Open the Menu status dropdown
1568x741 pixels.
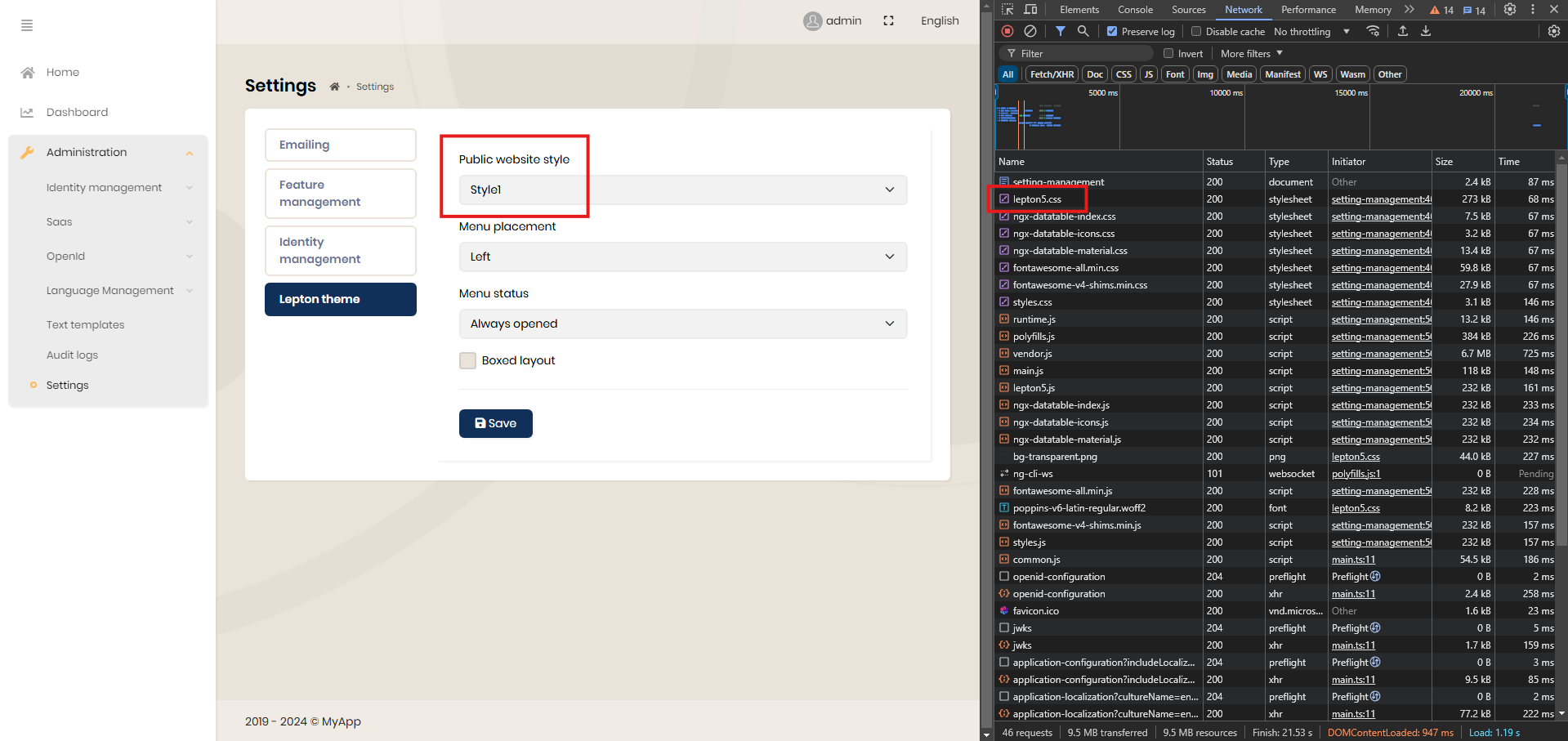[x=682, y=324]
